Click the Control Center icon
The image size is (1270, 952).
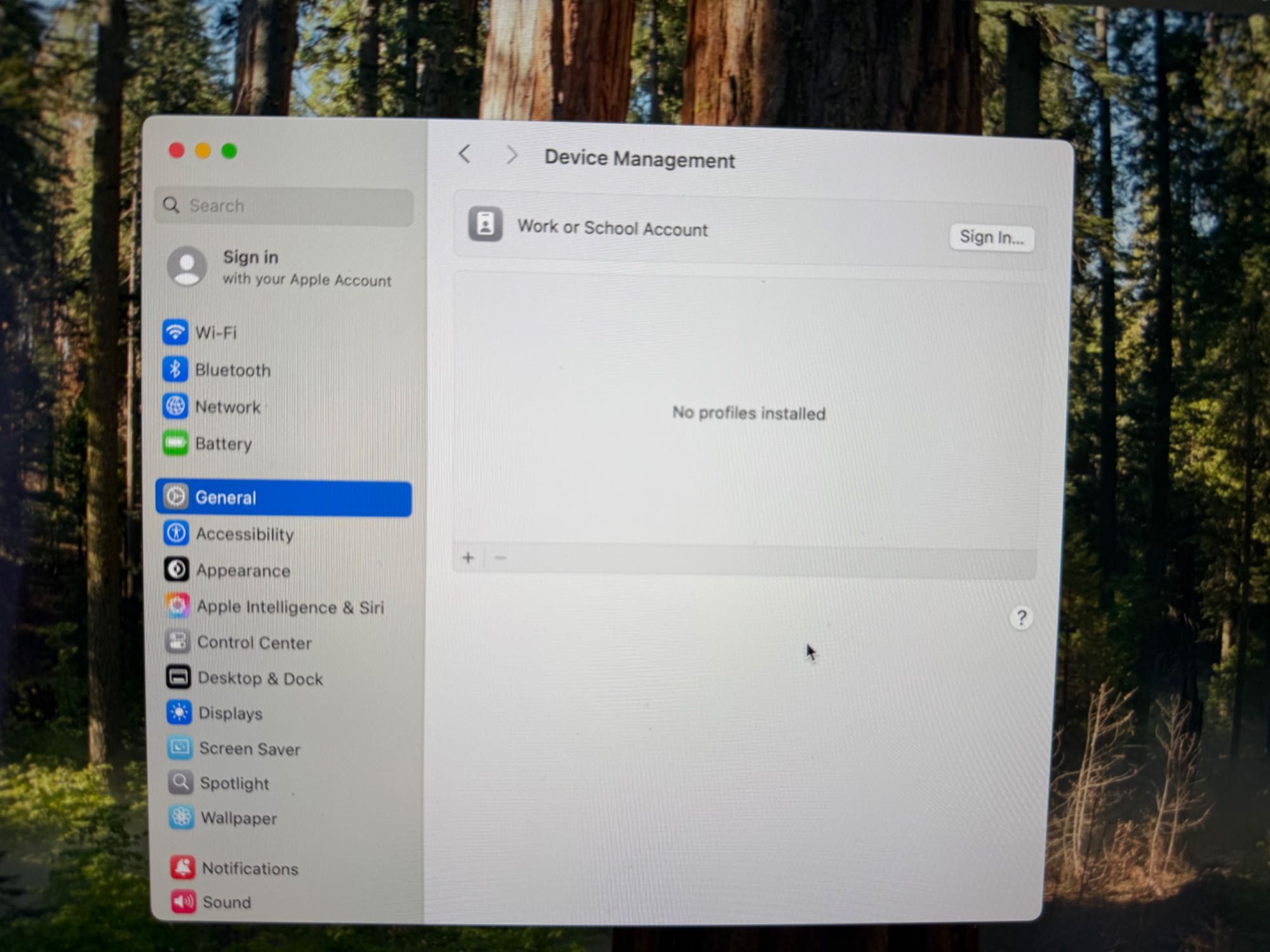point(178,642)
